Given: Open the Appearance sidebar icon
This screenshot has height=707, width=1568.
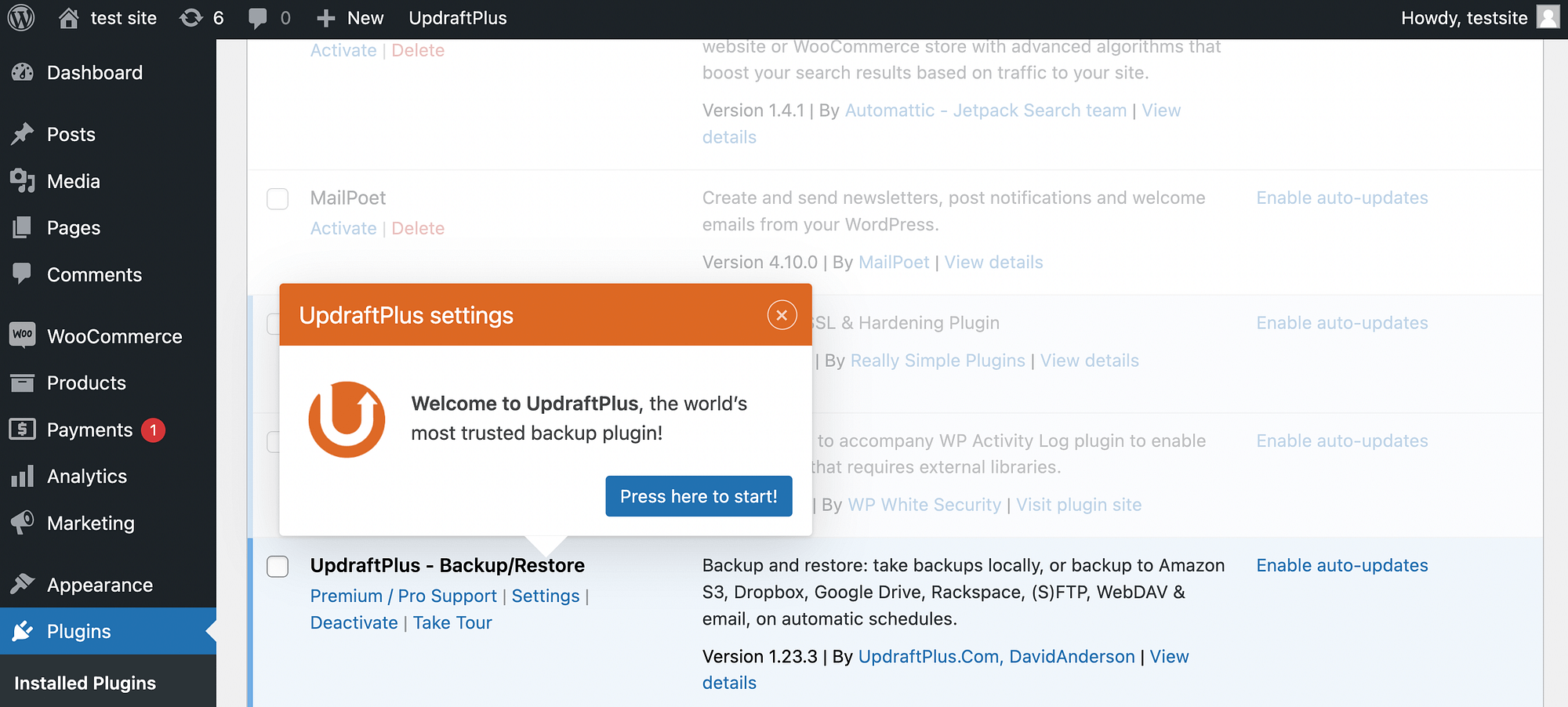Looking at the screenshot, I should (x=23, y=584).
